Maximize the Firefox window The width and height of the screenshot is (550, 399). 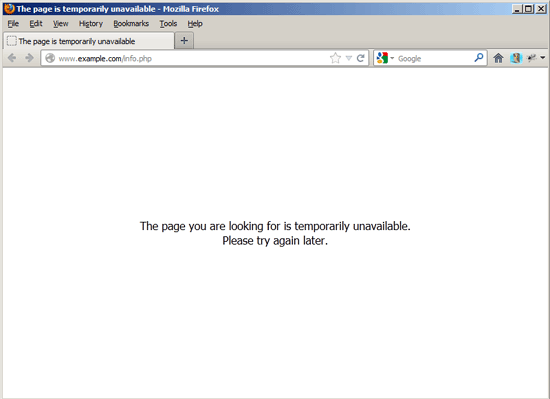coord(528,9)
